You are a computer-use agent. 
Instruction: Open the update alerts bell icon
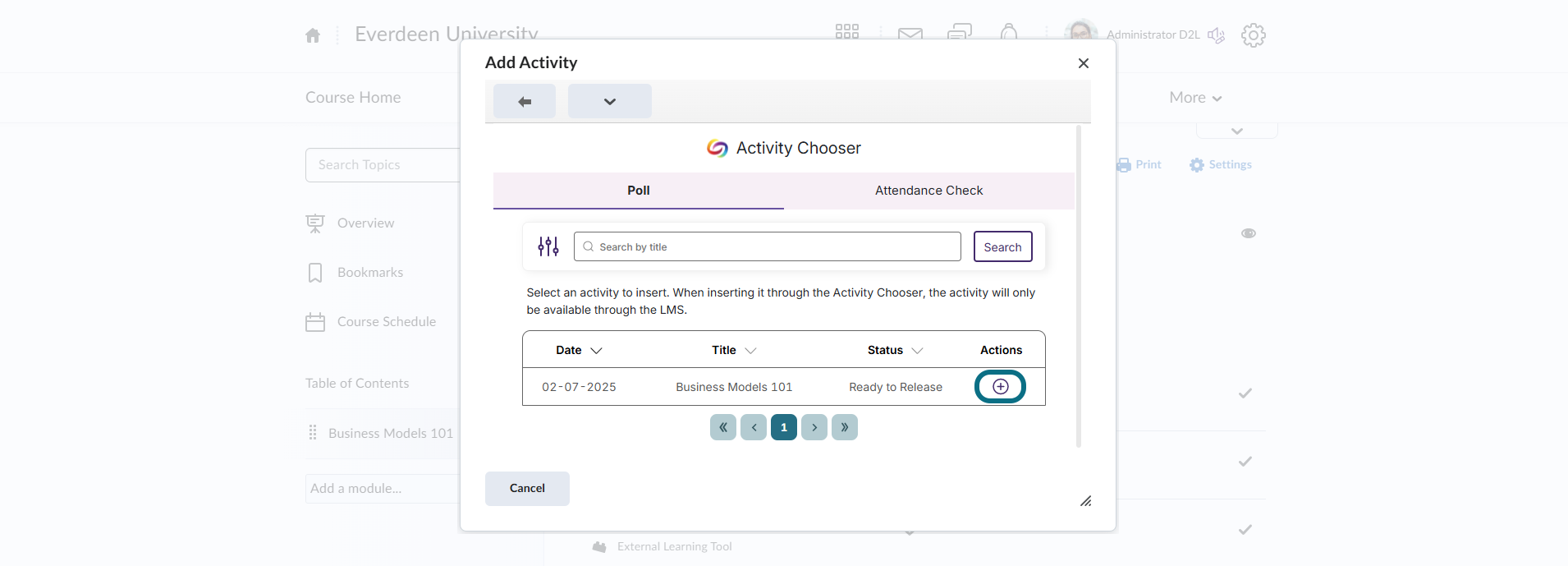(1009, 33)
